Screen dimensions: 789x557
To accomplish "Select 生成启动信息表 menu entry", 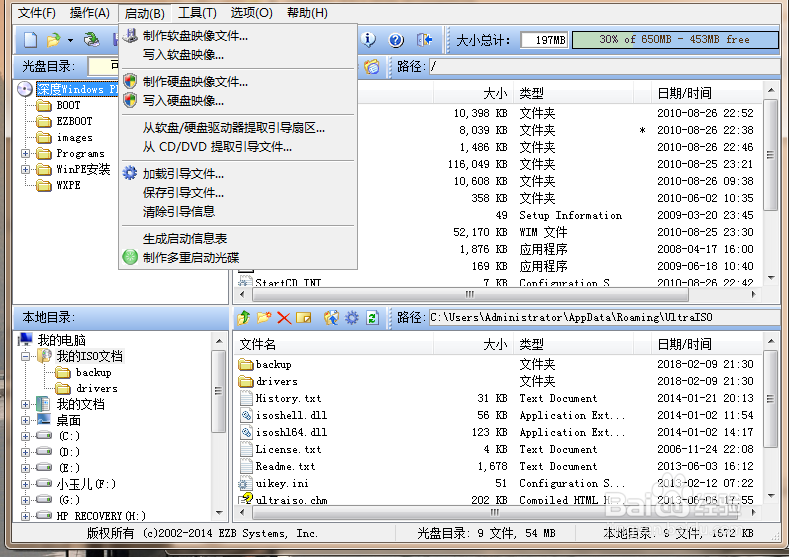I will tap(185, 238).
